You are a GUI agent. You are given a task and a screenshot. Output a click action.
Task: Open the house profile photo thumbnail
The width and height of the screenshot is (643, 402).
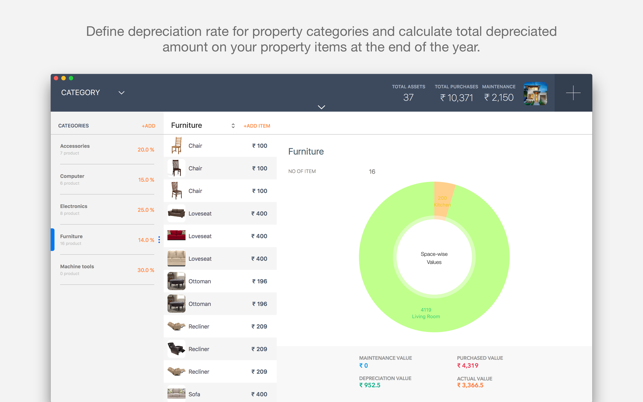coord(535,93)
